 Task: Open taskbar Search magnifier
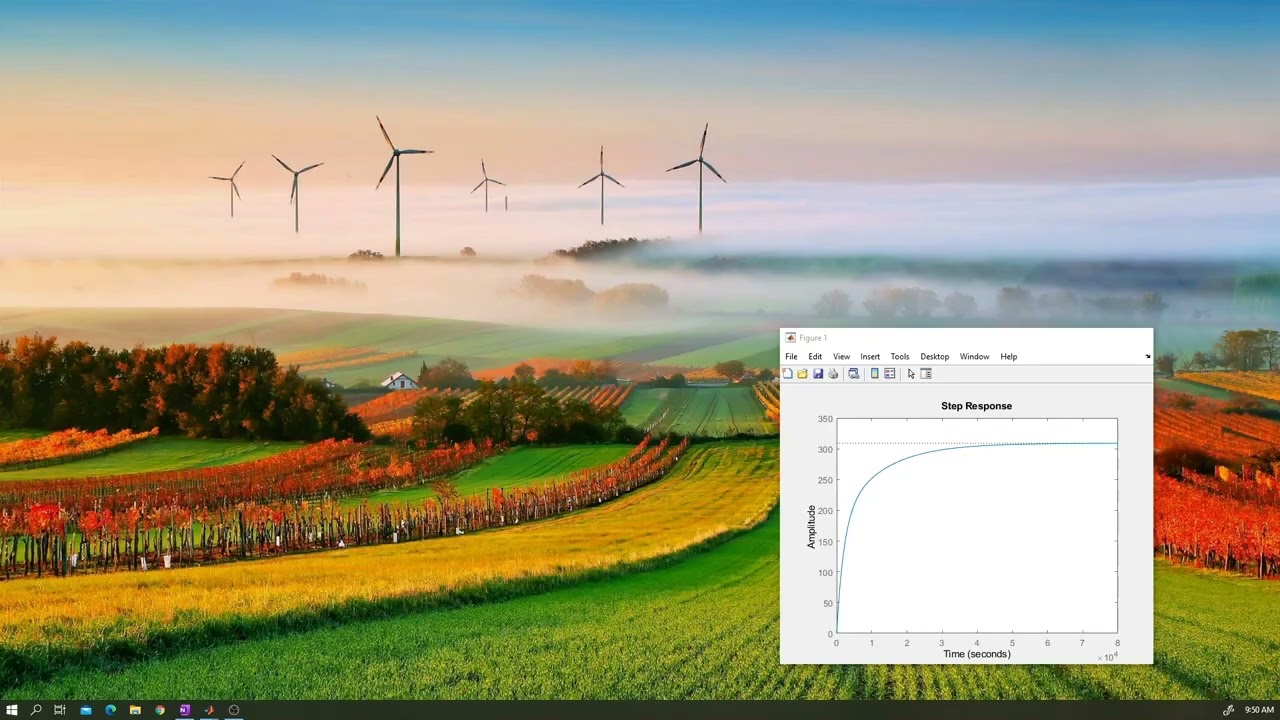pyautogui.click(x=36, y=710)
